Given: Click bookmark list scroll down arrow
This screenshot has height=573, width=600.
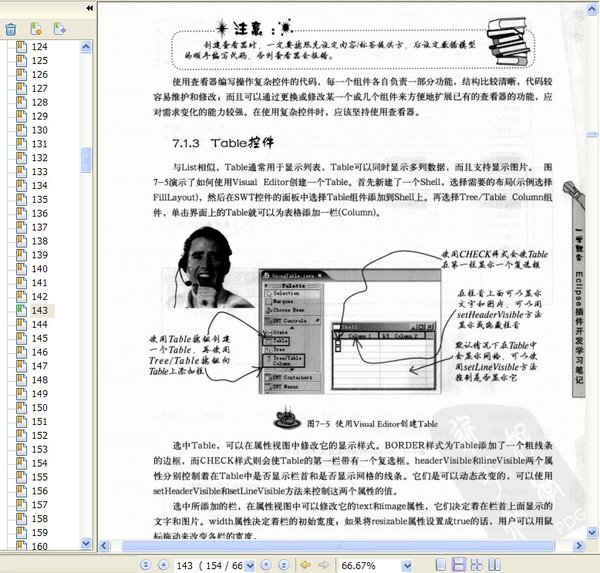Looking at the screenshot, I should [x=86, y=543].
